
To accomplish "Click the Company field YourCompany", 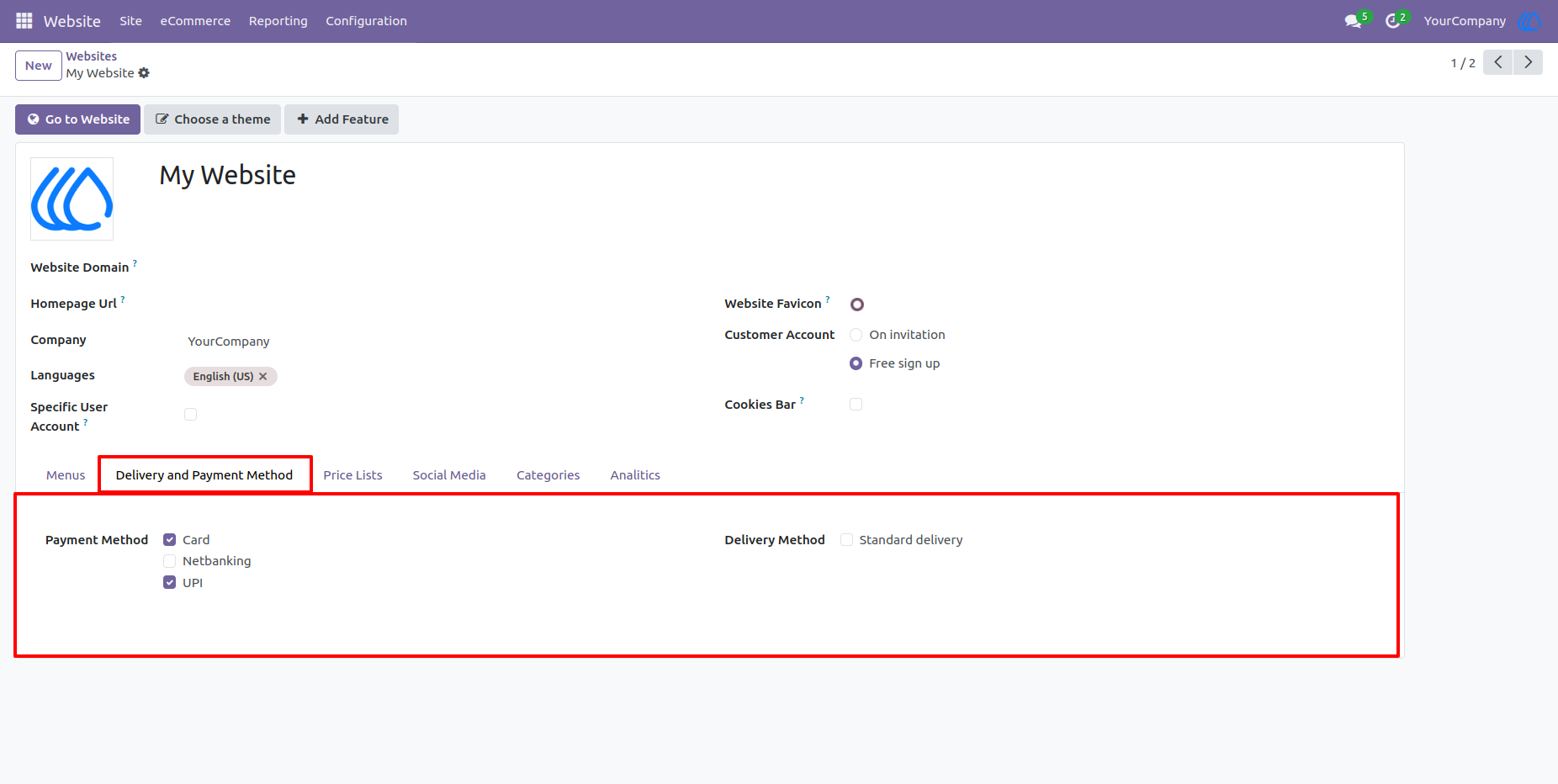I will [x=229, y=342].
